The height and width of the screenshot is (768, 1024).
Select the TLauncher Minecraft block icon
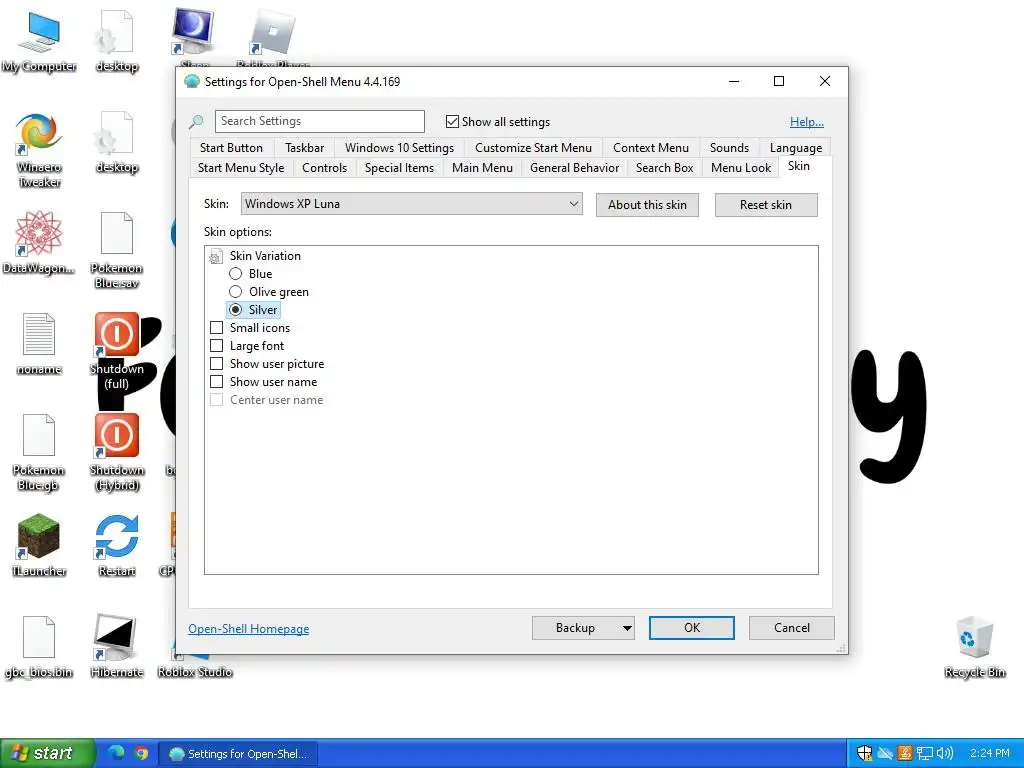pos(39,545)
